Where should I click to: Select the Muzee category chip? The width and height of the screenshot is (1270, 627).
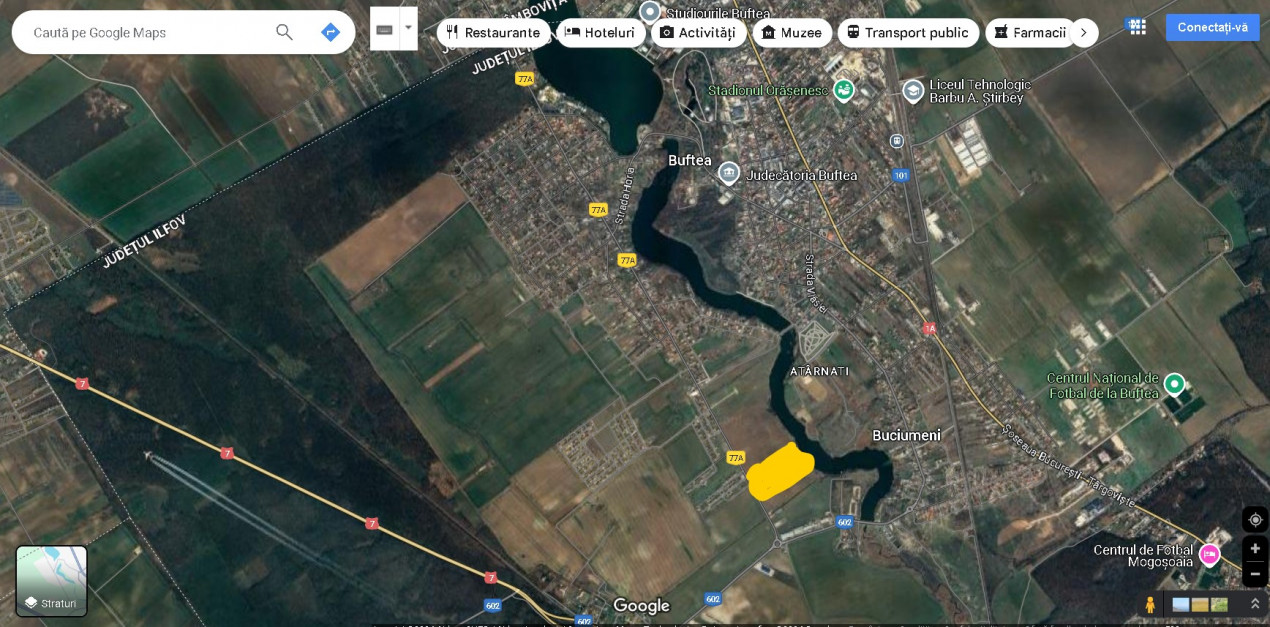pos(793,32)
